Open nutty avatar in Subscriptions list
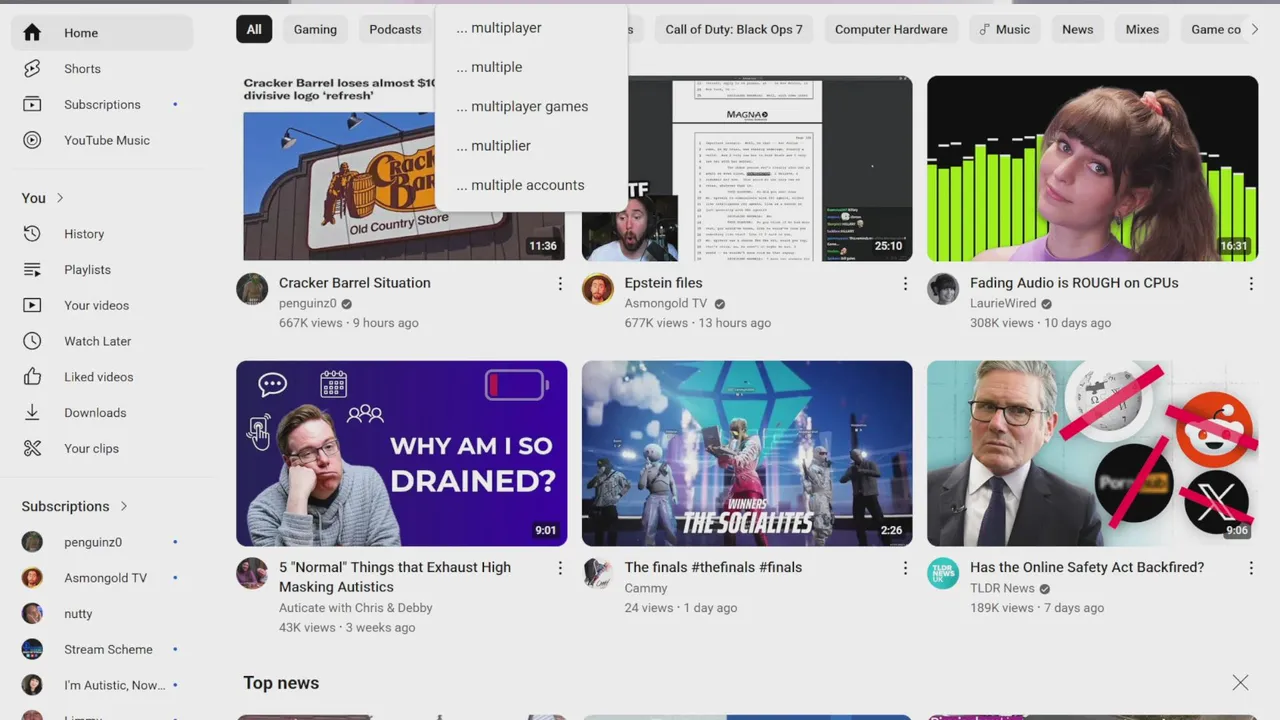This screenshot has height=720, width=1280. click(x=32, y=614)
